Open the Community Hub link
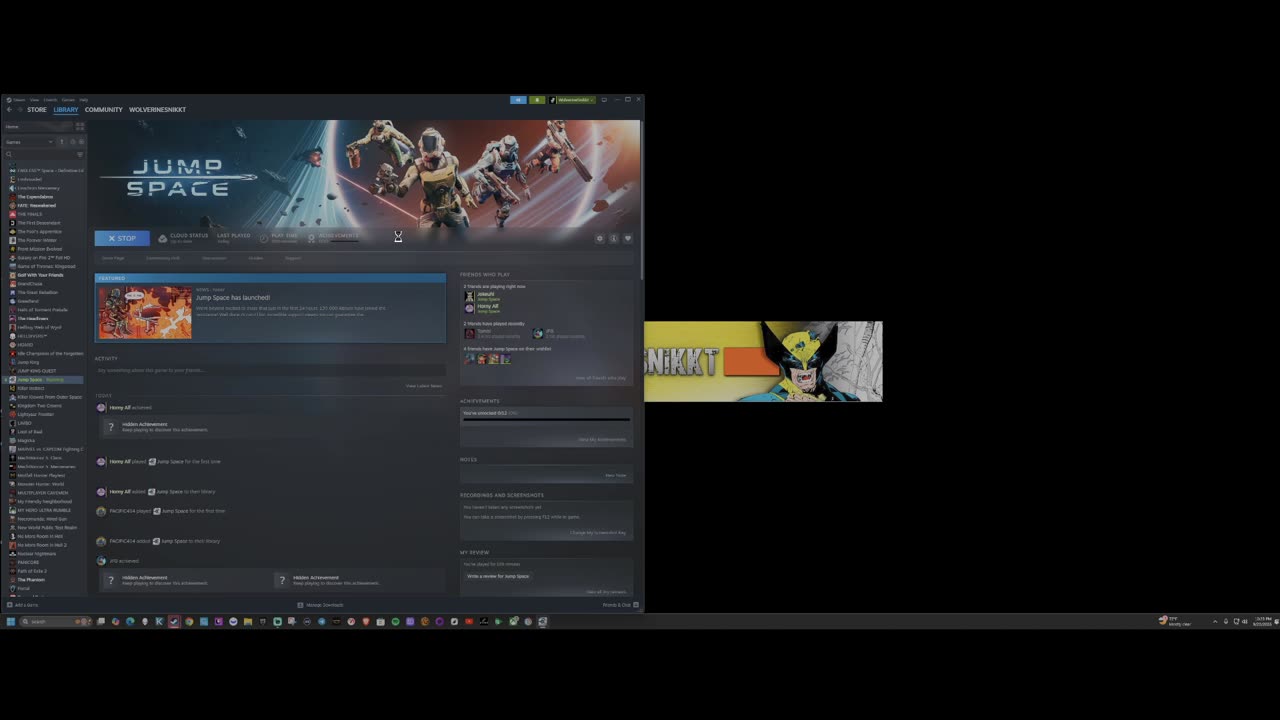Screen dimensions: 1280x720 click(x=163, y=258)
